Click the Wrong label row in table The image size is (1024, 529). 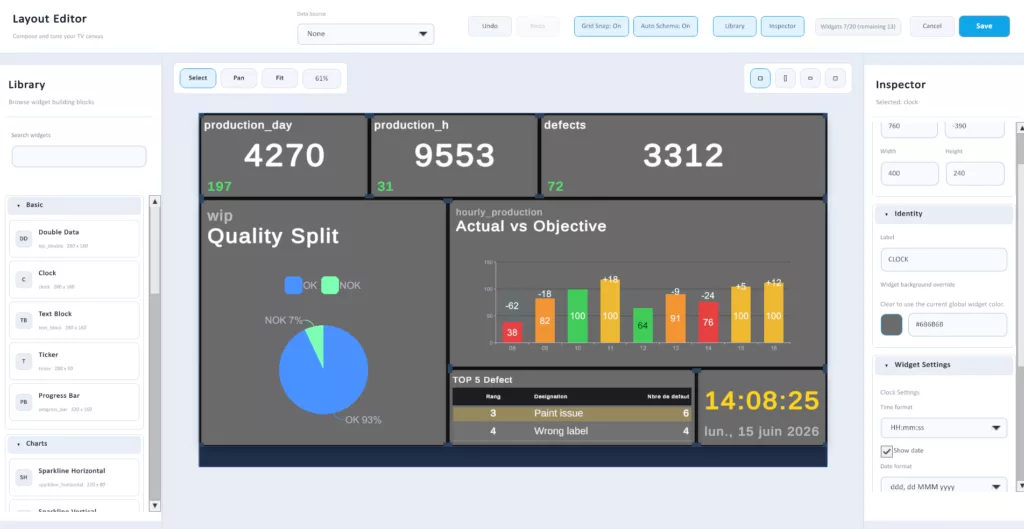pos(572,431)
